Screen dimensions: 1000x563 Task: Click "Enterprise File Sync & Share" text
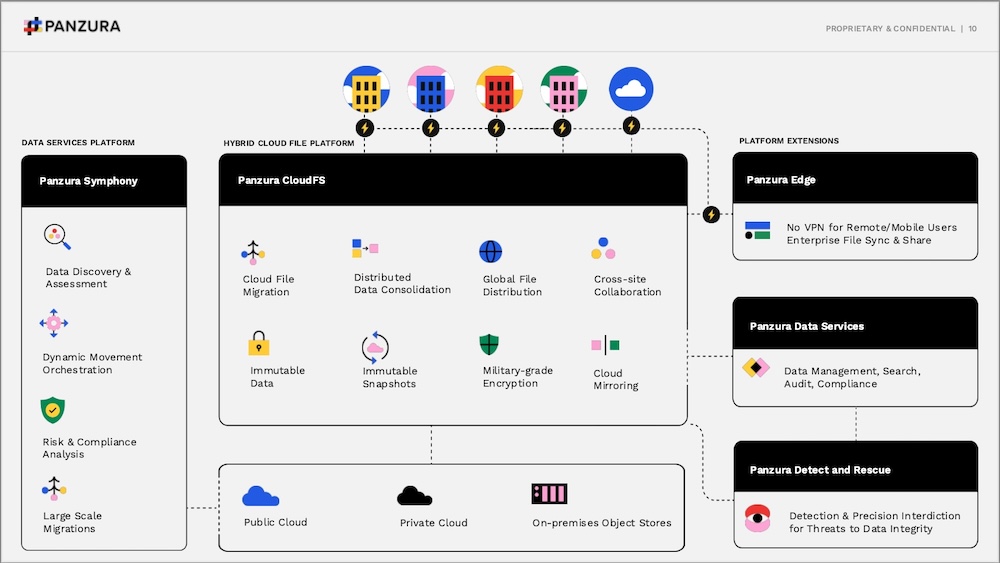[x=858, y=240]
